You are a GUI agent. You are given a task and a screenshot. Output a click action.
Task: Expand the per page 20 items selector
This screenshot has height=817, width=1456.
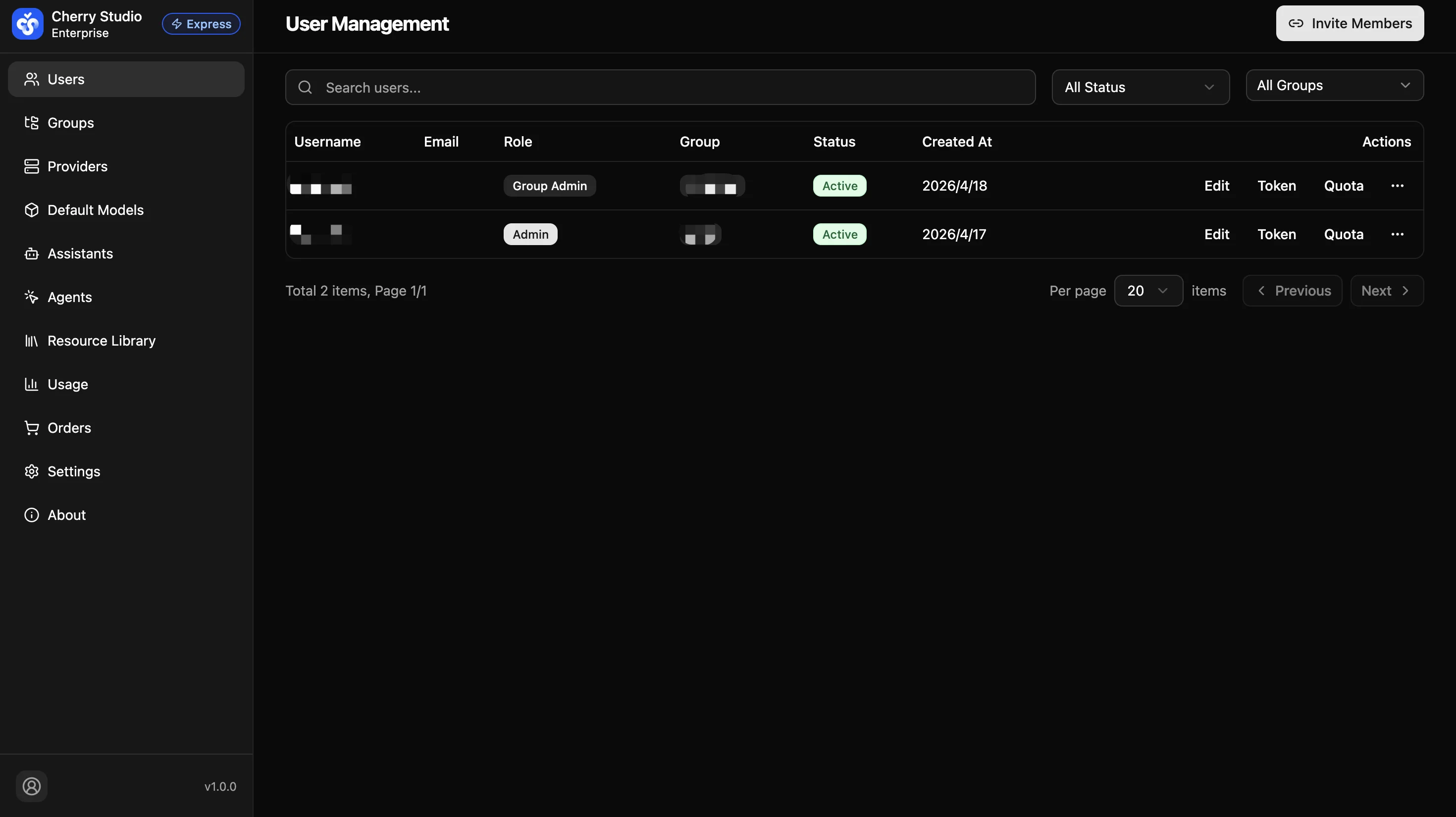1148,291
